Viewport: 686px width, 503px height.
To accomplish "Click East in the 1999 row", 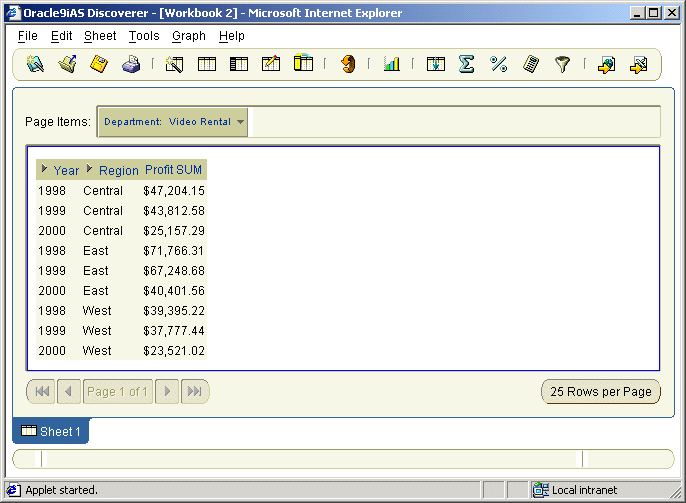I will [95, 271].
